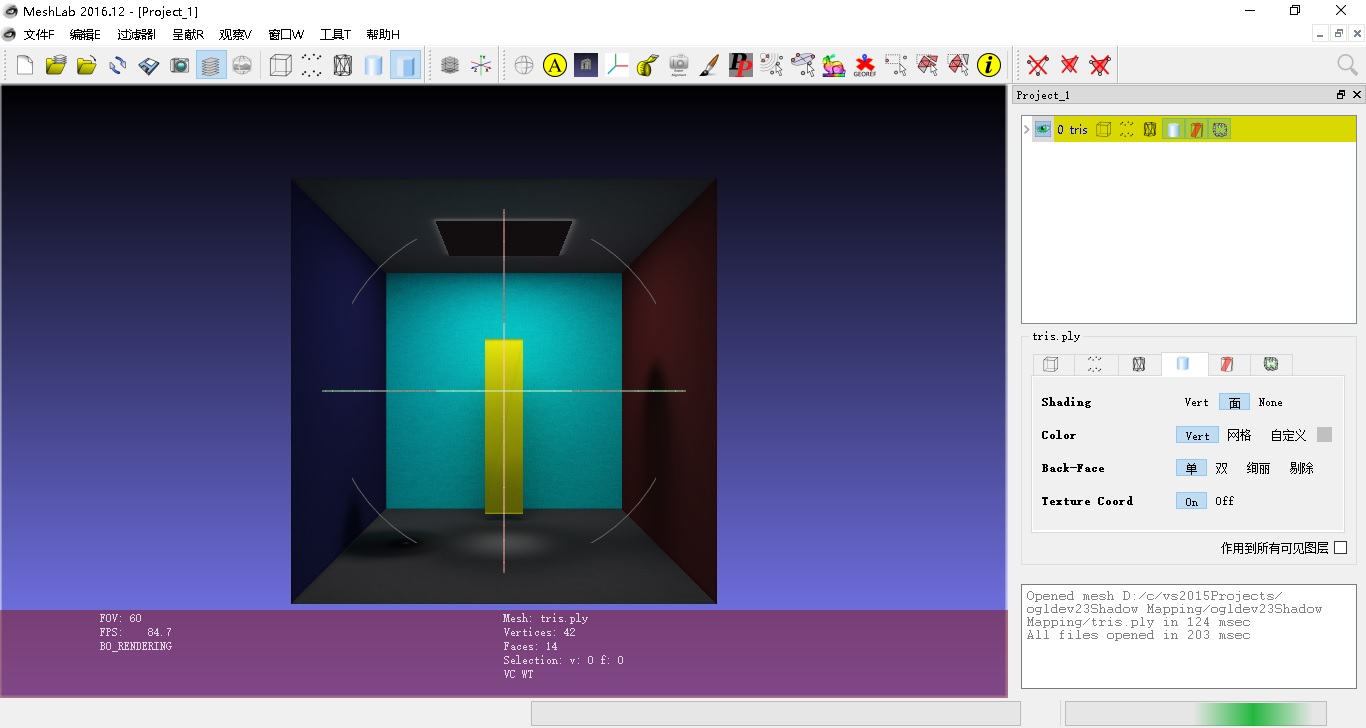1366x728 pixels.
Task: Select the reference axis manipulator tool
Action: pyautogui.click(x=617, y=66)
